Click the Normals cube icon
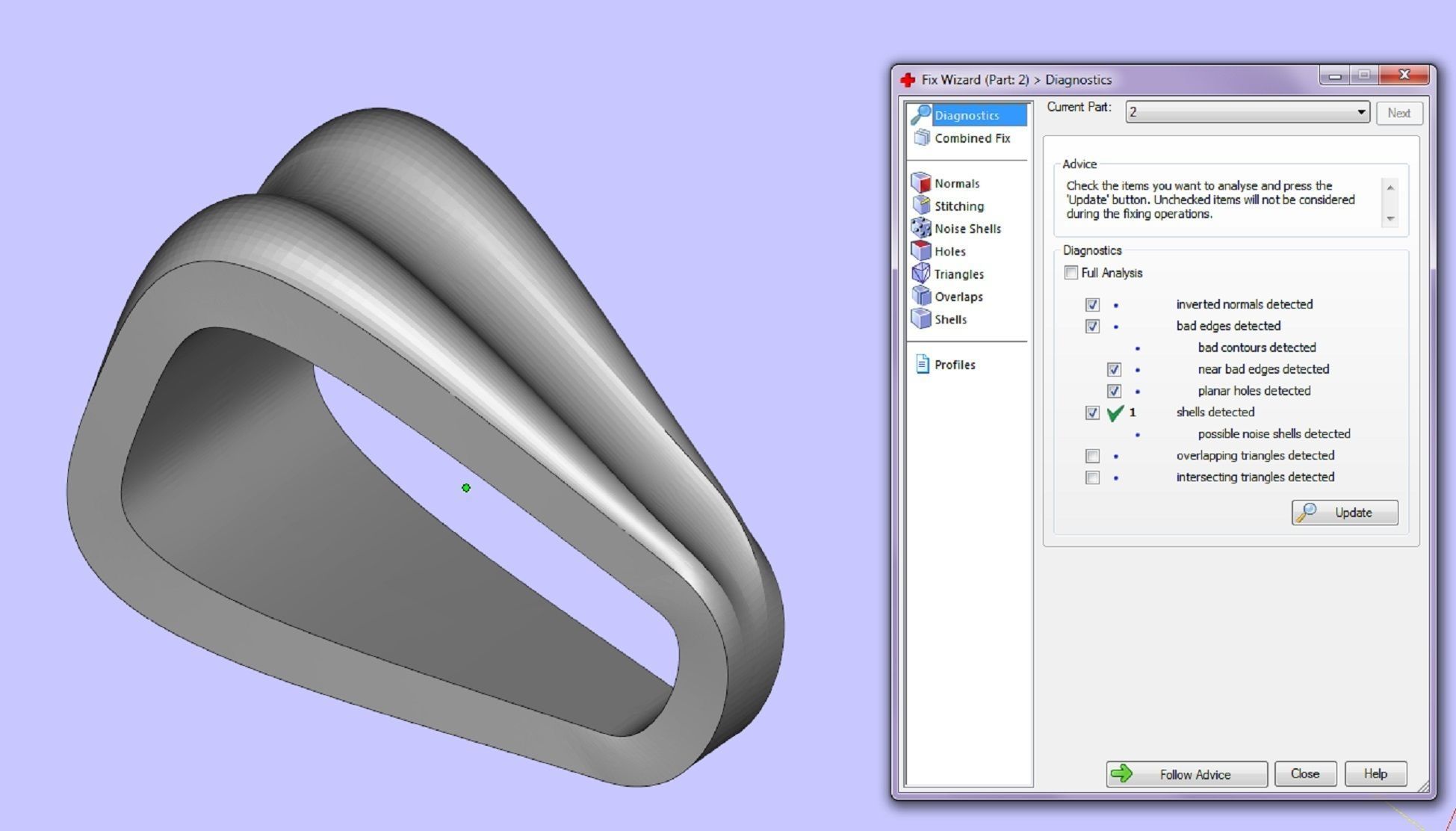This screenshot has width=1456, height=831. 921,182
